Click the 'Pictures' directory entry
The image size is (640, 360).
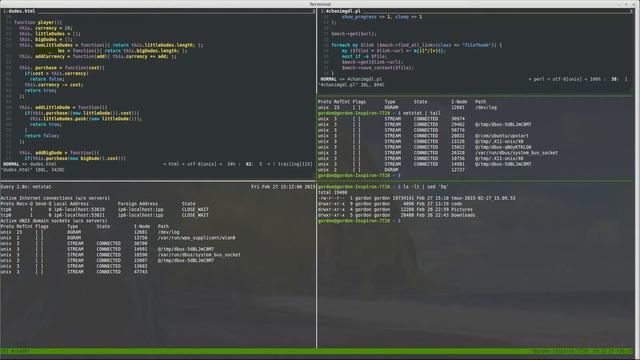click(462, 209)
